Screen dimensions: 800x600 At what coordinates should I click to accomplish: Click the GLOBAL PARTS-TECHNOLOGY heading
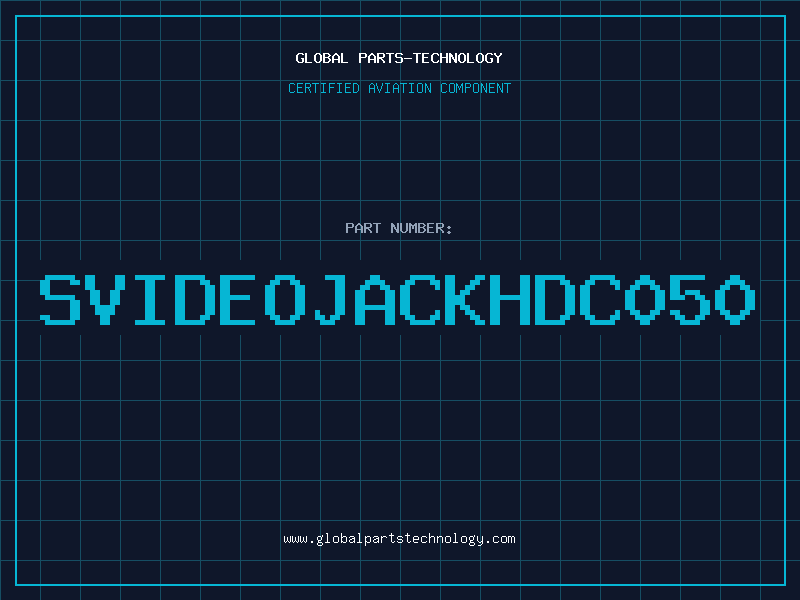(399, 58)
